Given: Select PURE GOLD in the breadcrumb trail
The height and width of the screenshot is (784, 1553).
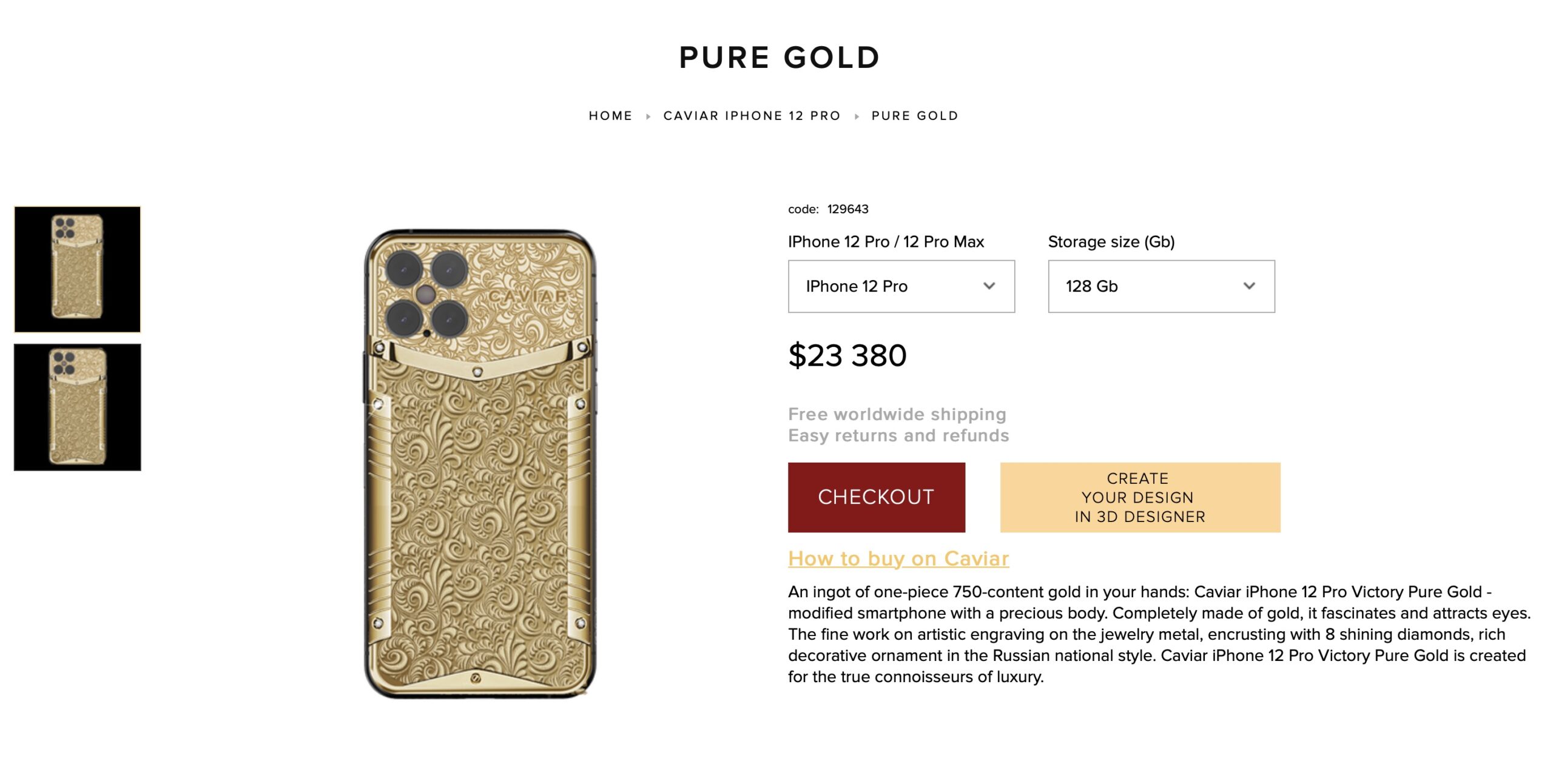Looking at the screenshot, I should coord(914,115).
